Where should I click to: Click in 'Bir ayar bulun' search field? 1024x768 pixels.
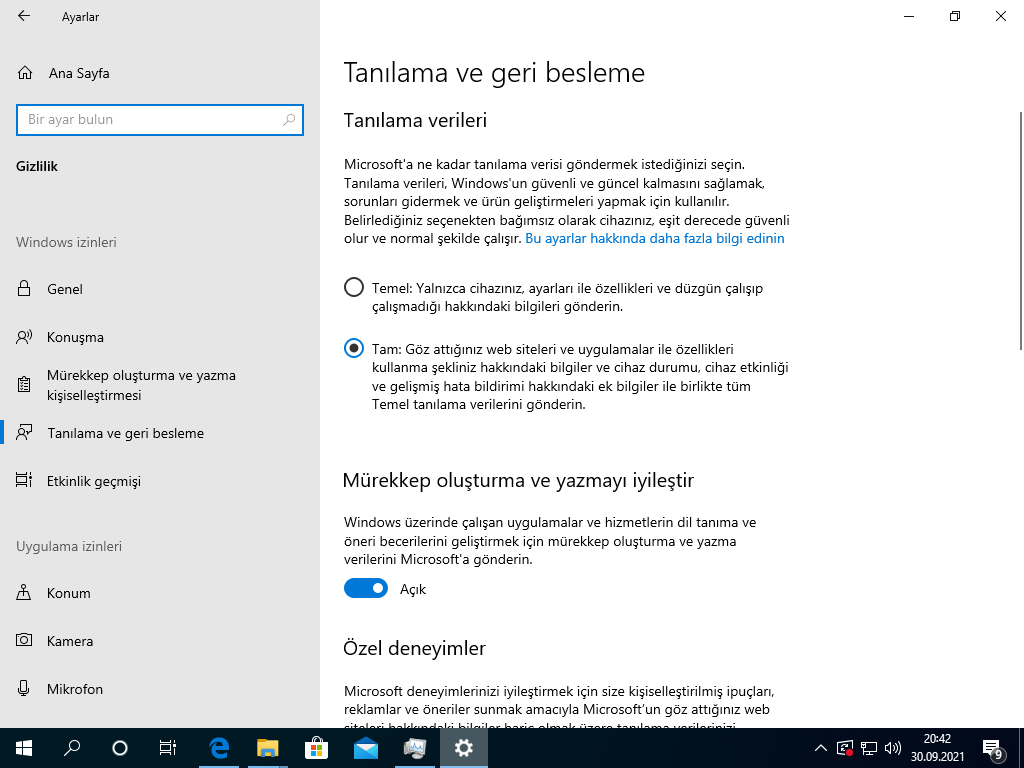coord(160,120)
